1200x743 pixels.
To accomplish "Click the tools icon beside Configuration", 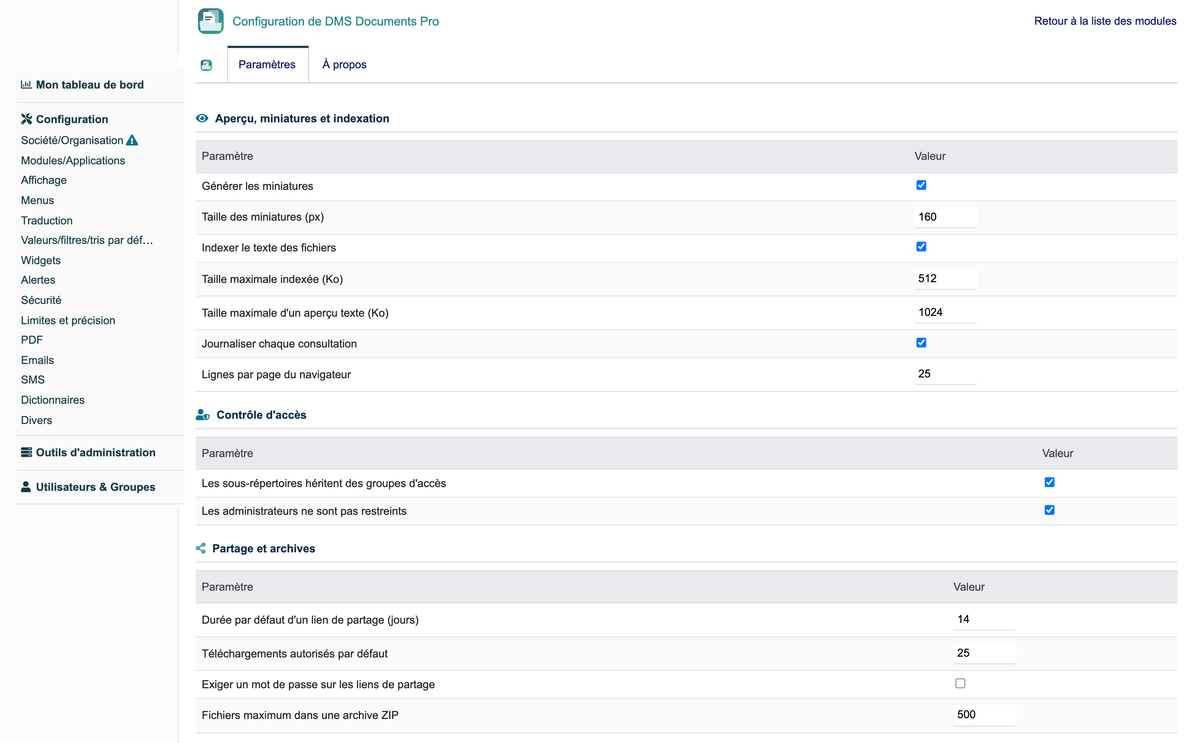I will 26,119.
